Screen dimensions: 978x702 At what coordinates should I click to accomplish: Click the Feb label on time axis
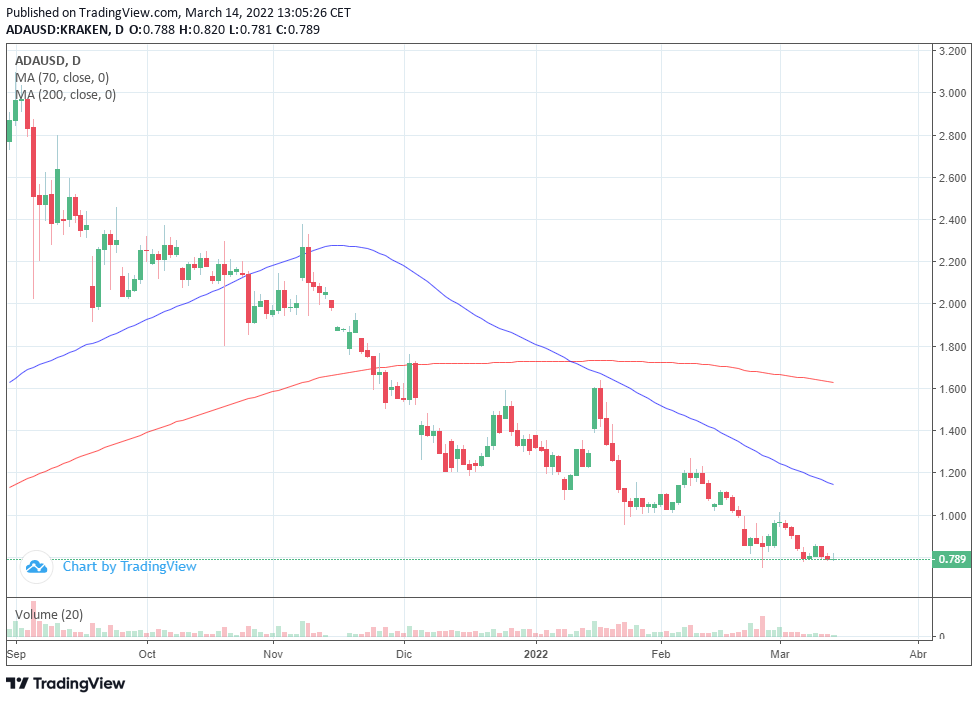click(661, 654)
